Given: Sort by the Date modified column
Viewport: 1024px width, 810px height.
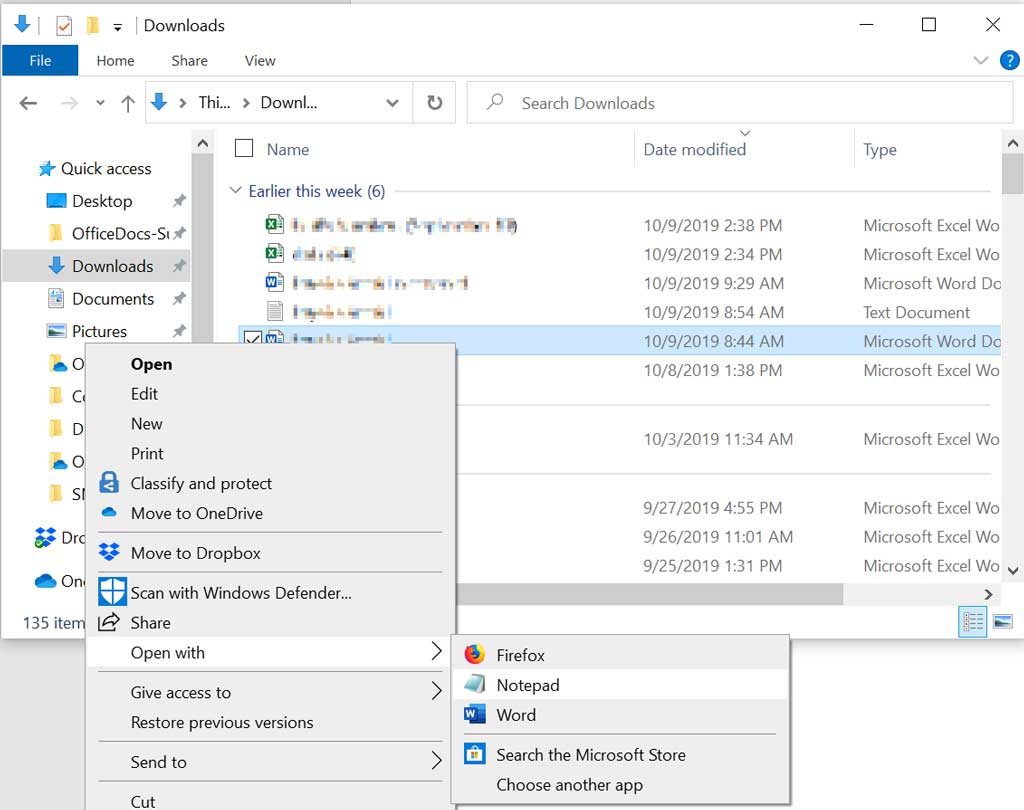Looking at the screenshot, I should point(695,150).
